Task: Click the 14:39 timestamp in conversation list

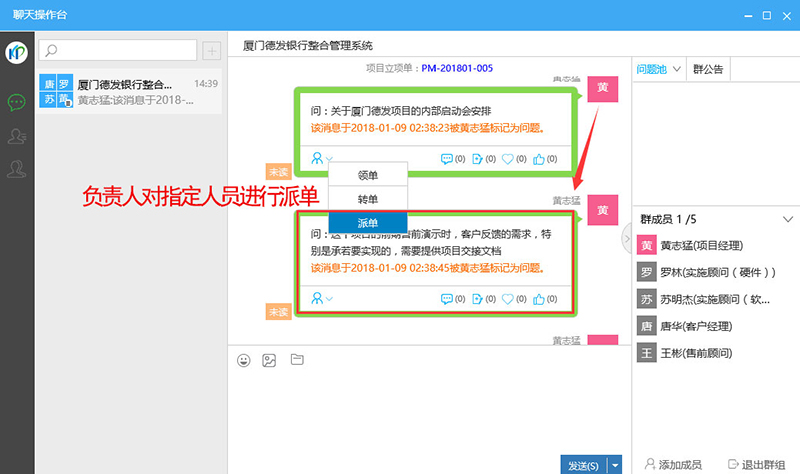Action: [x=206, y=84]
